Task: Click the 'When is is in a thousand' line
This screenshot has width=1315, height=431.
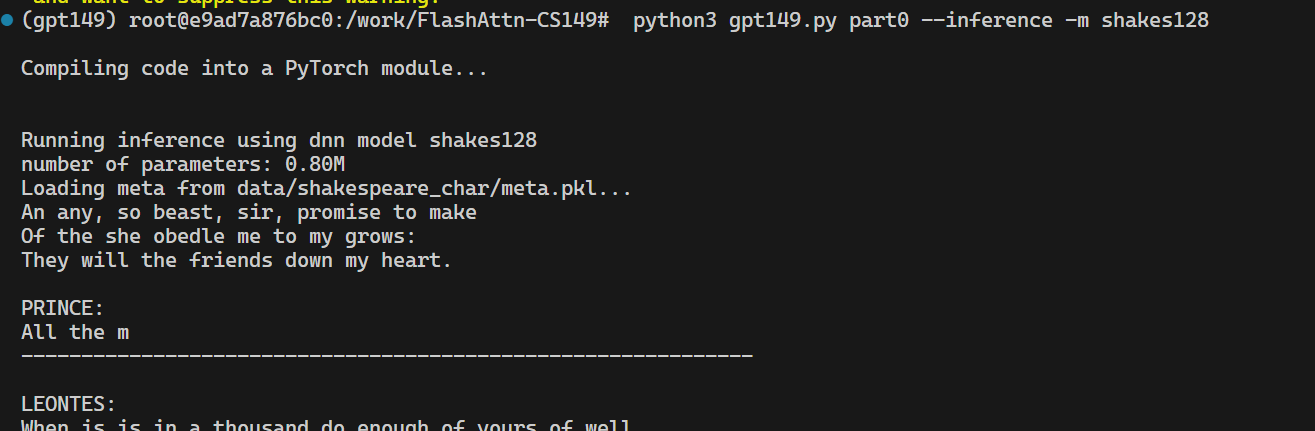Action: (327, 424)
